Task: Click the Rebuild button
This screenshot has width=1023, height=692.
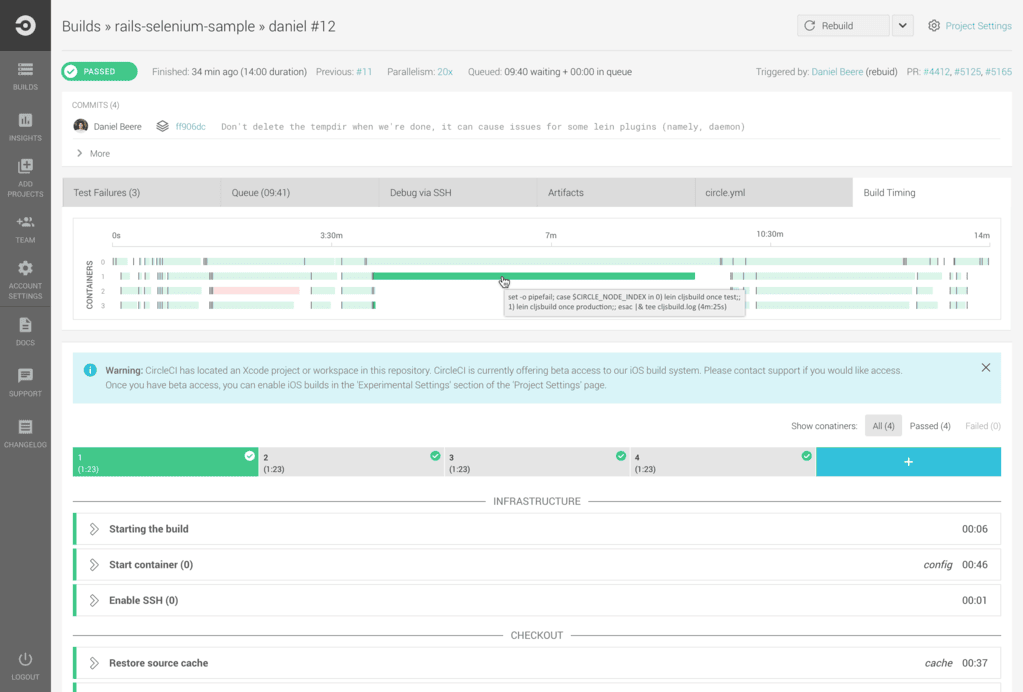Action: (842, 26)
